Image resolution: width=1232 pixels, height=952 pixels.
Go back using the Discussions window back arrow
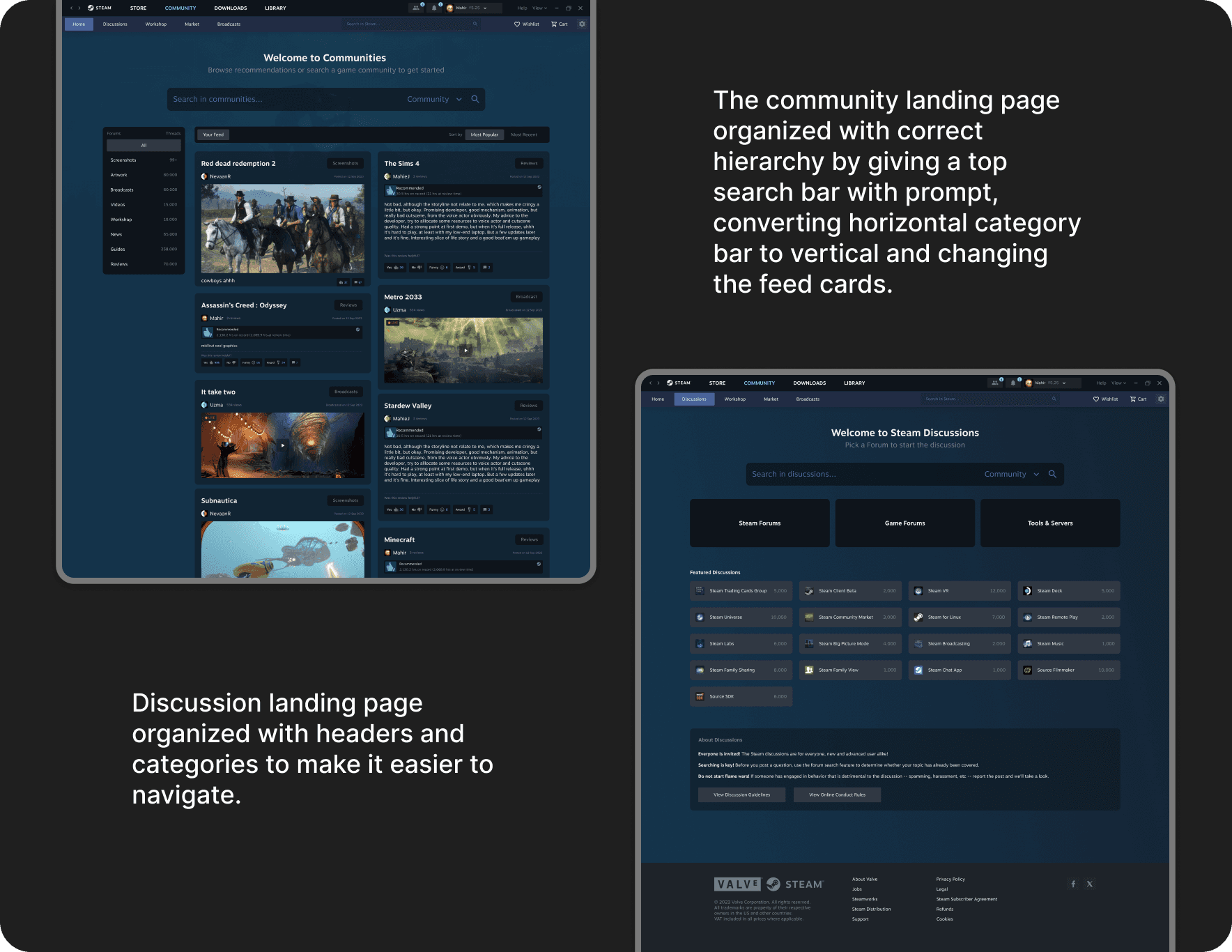pos(651,383)
